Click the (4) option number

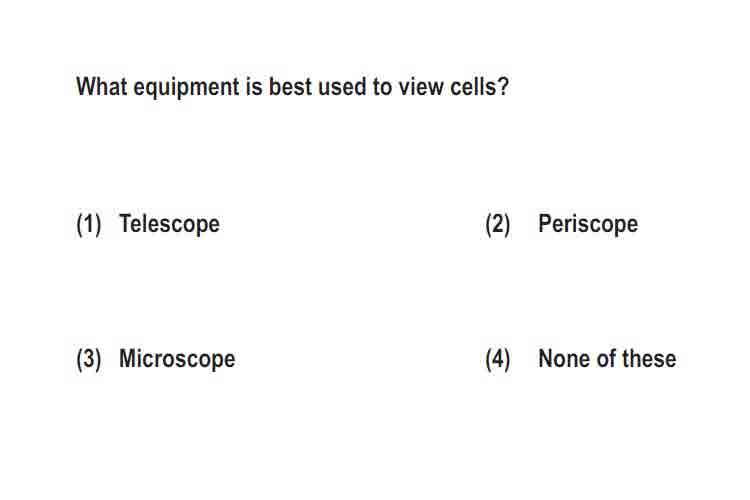(497, 359)
